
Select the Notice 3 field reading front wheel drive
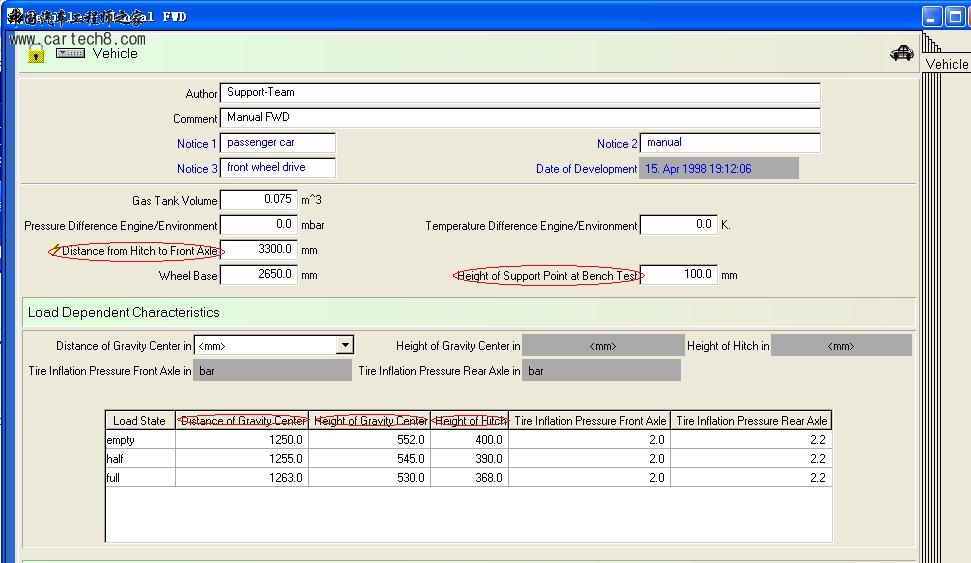click(277, 167)
